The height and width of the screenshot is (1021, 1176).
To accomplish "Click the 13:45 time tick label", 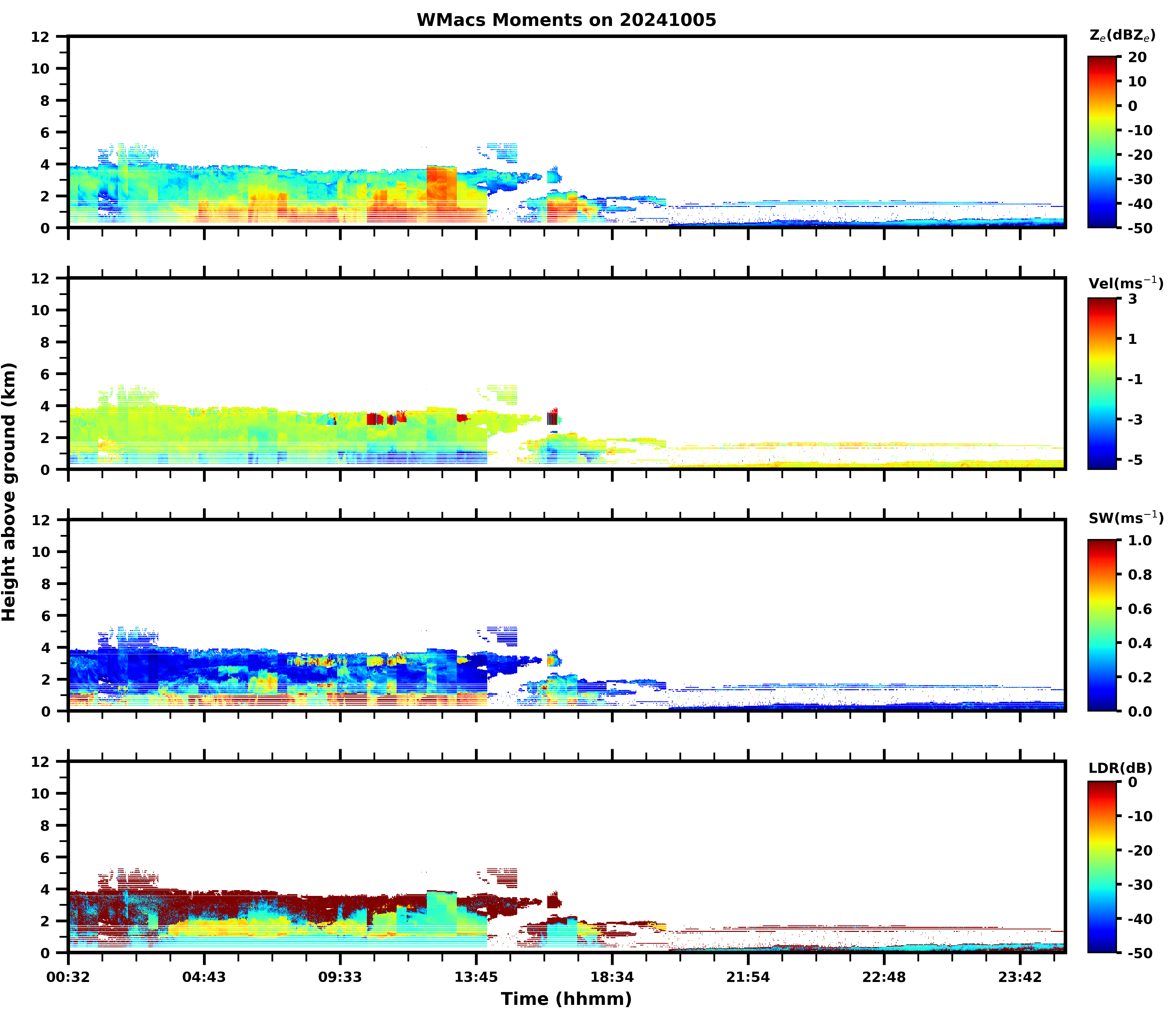I will point(476,978).
